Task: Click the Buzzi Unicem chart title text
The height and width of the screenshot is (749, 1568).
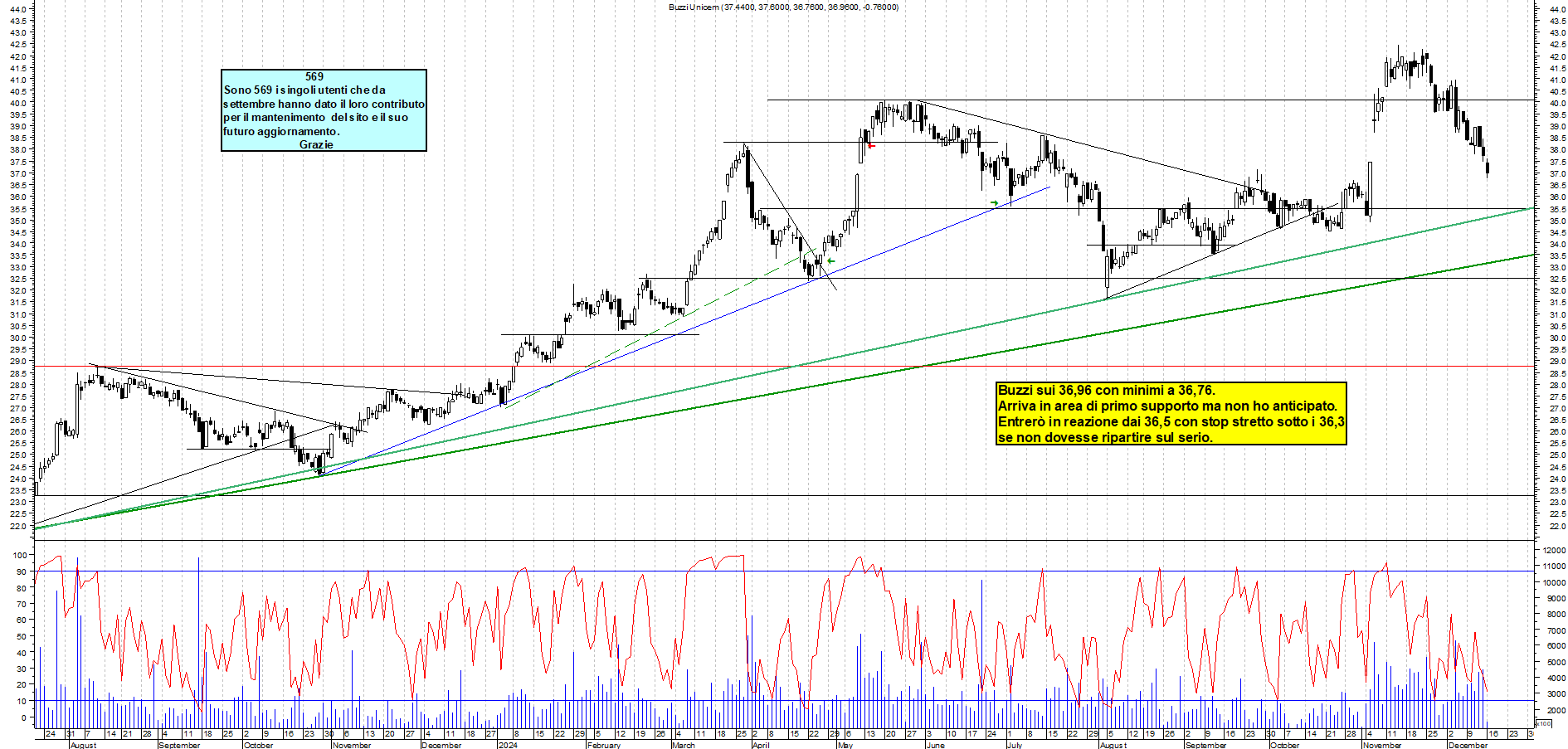Action: [783, 7]
